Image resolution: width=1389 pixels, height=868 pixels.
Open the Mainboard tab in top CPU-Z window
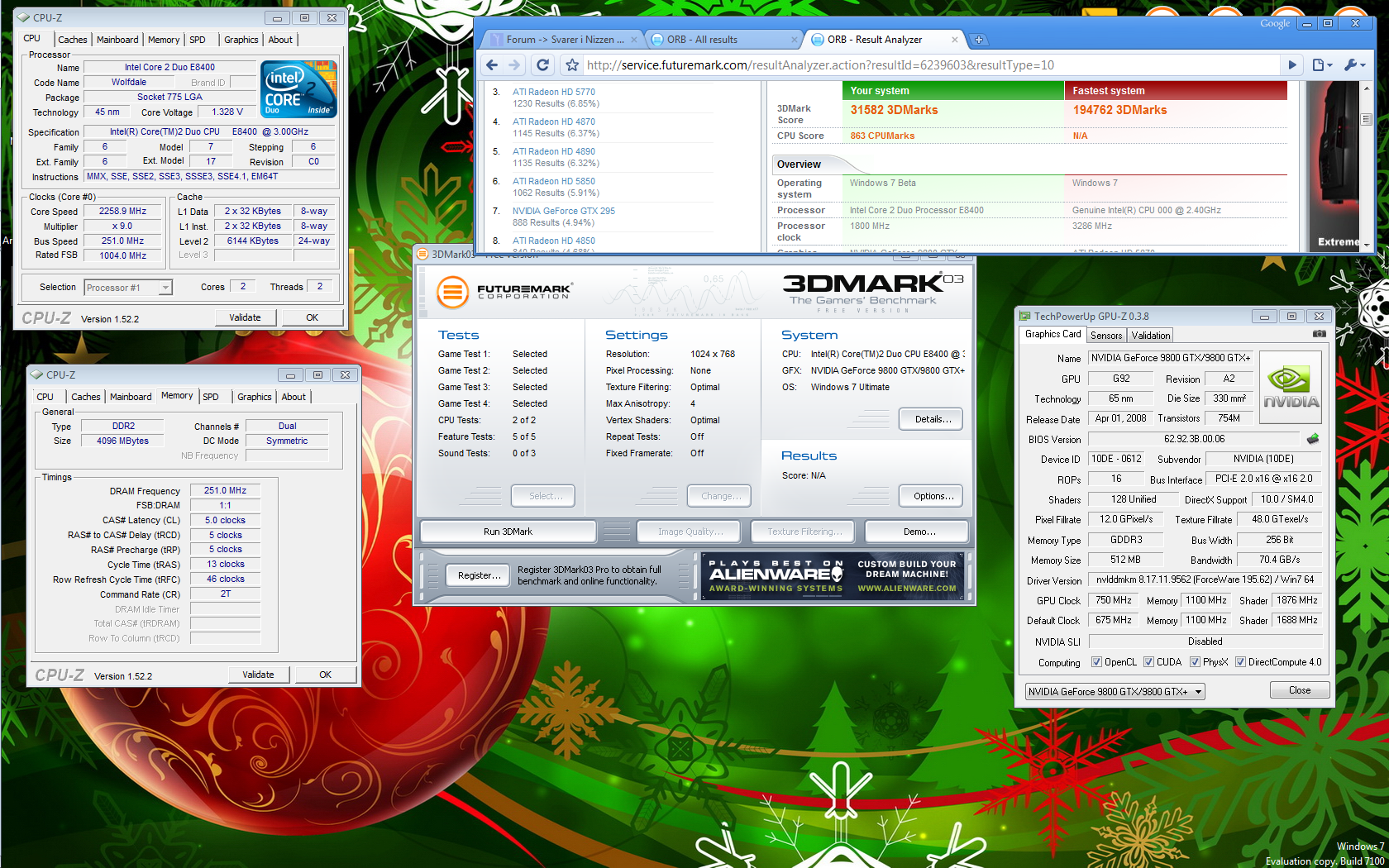tap(117, 40)
